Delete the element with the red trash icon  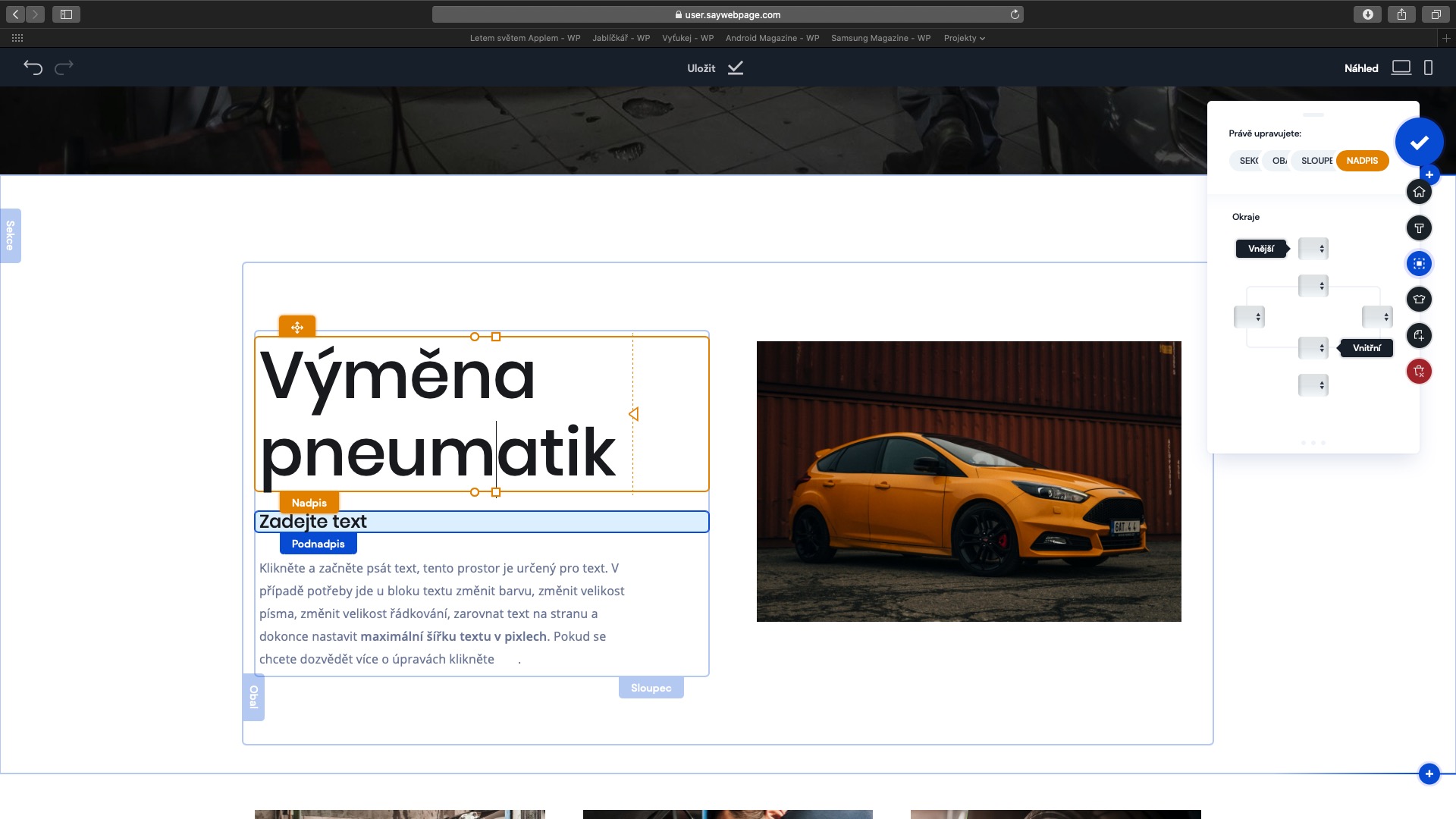[x=1419, y=372]
